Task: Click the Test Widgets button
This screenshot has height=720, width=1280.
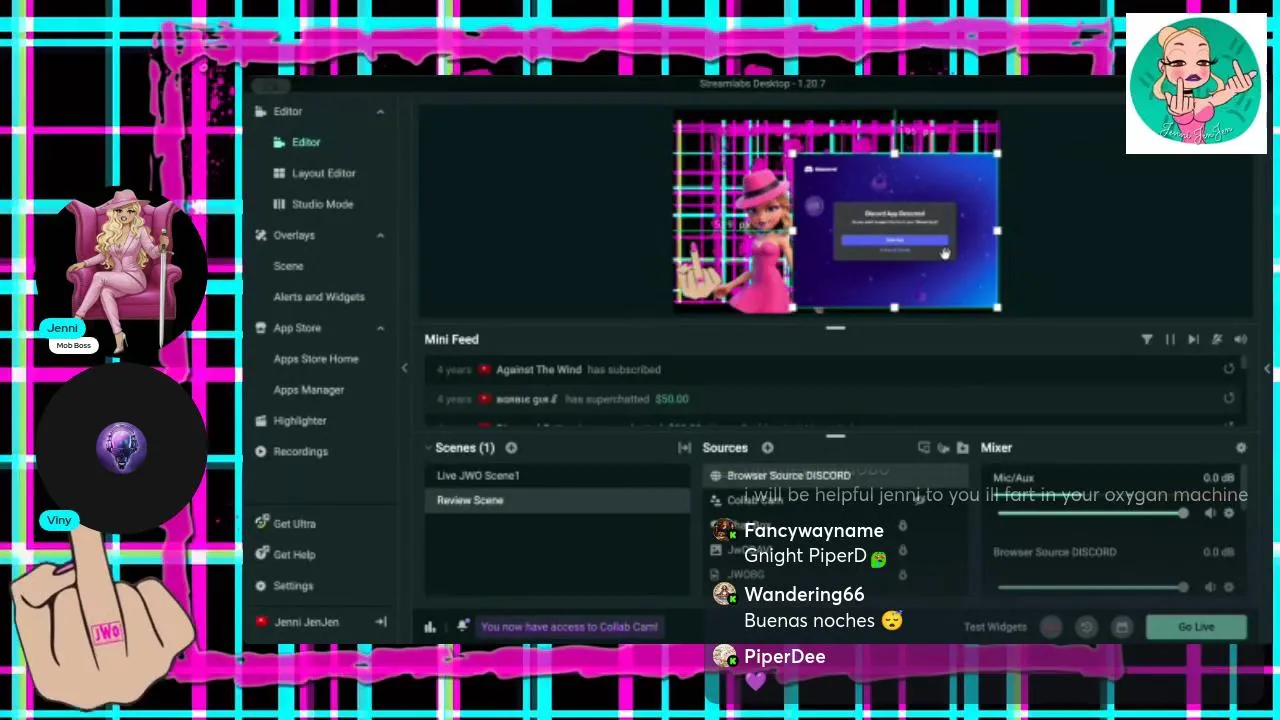Action: click(x=995, y=627)
